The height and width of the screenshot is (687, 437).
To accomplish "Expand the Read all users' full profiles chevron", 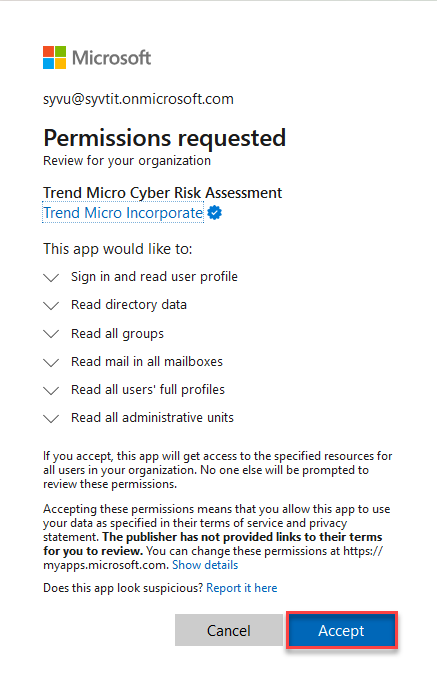I will 51,391.
